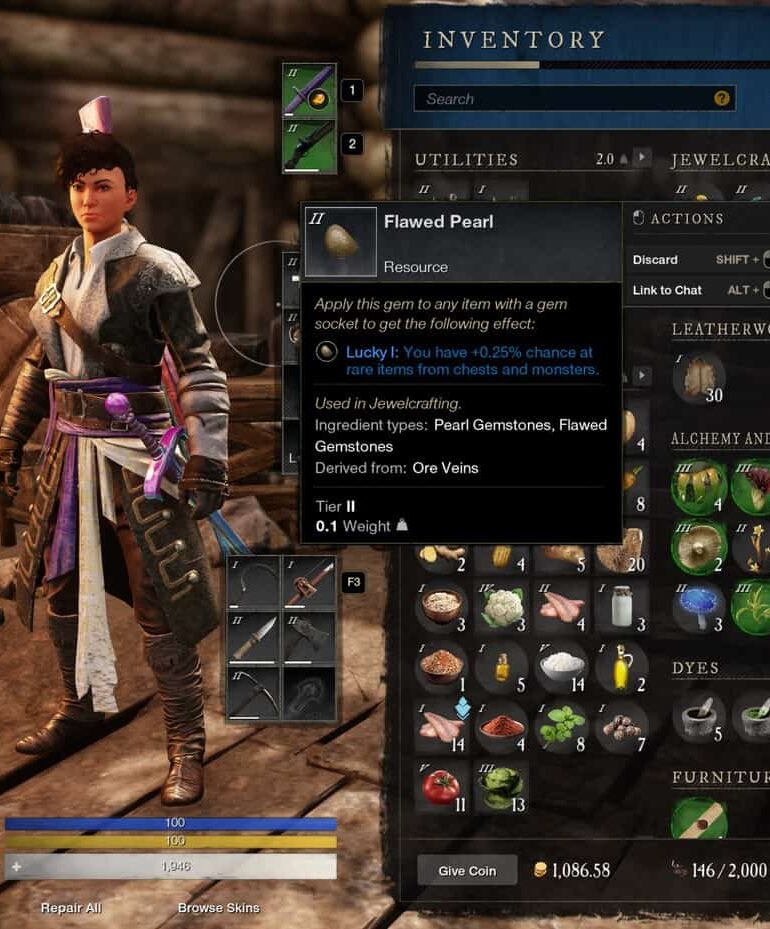Screen dimensions: 770x929
Task: Pick the olive oil bottle item
Action: pyautogui.click(x=622, y=668)
